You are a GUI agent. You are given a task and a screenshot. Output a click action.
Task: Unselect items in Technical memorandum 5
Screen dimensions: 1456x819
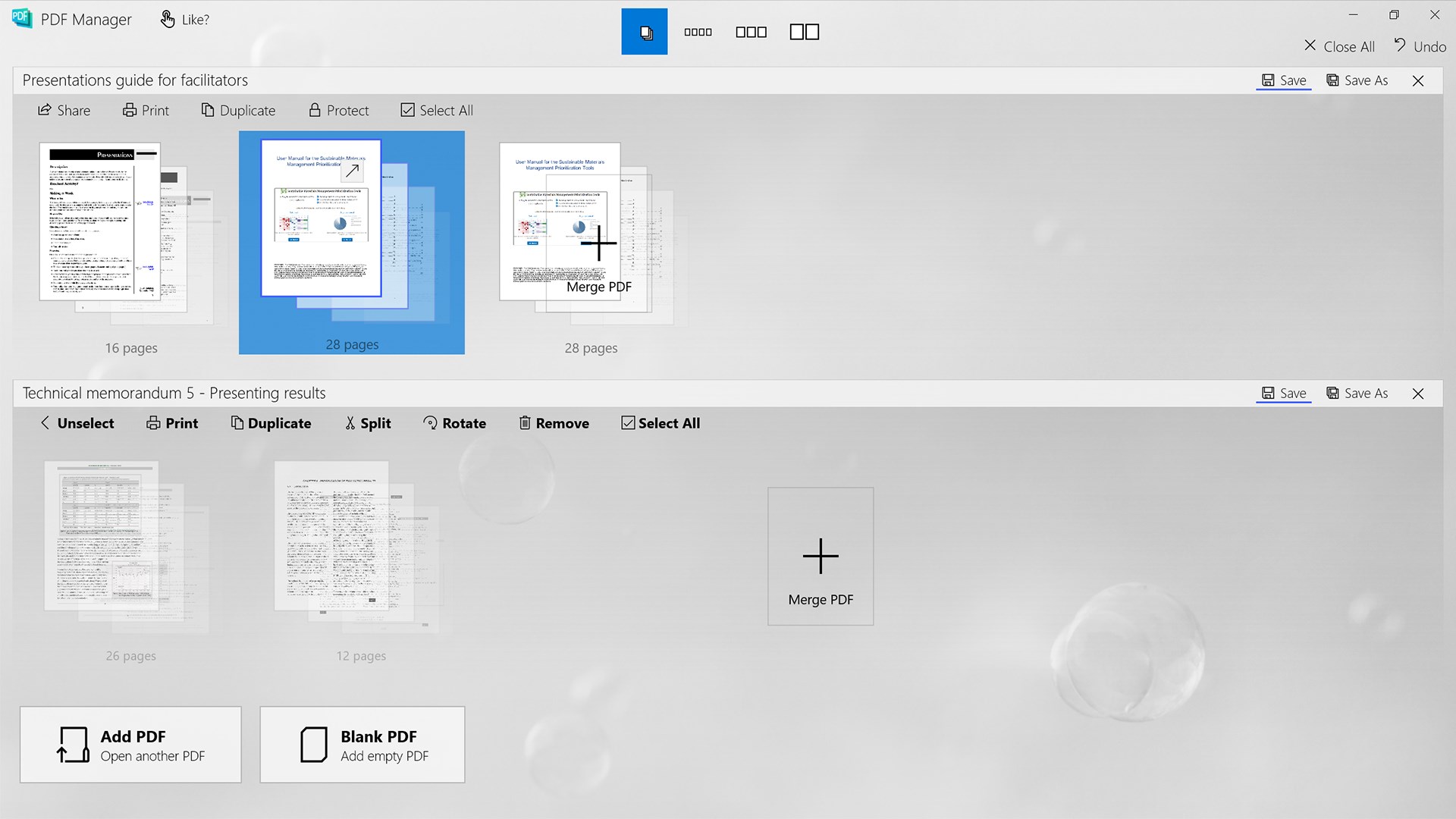click(77, 423)
